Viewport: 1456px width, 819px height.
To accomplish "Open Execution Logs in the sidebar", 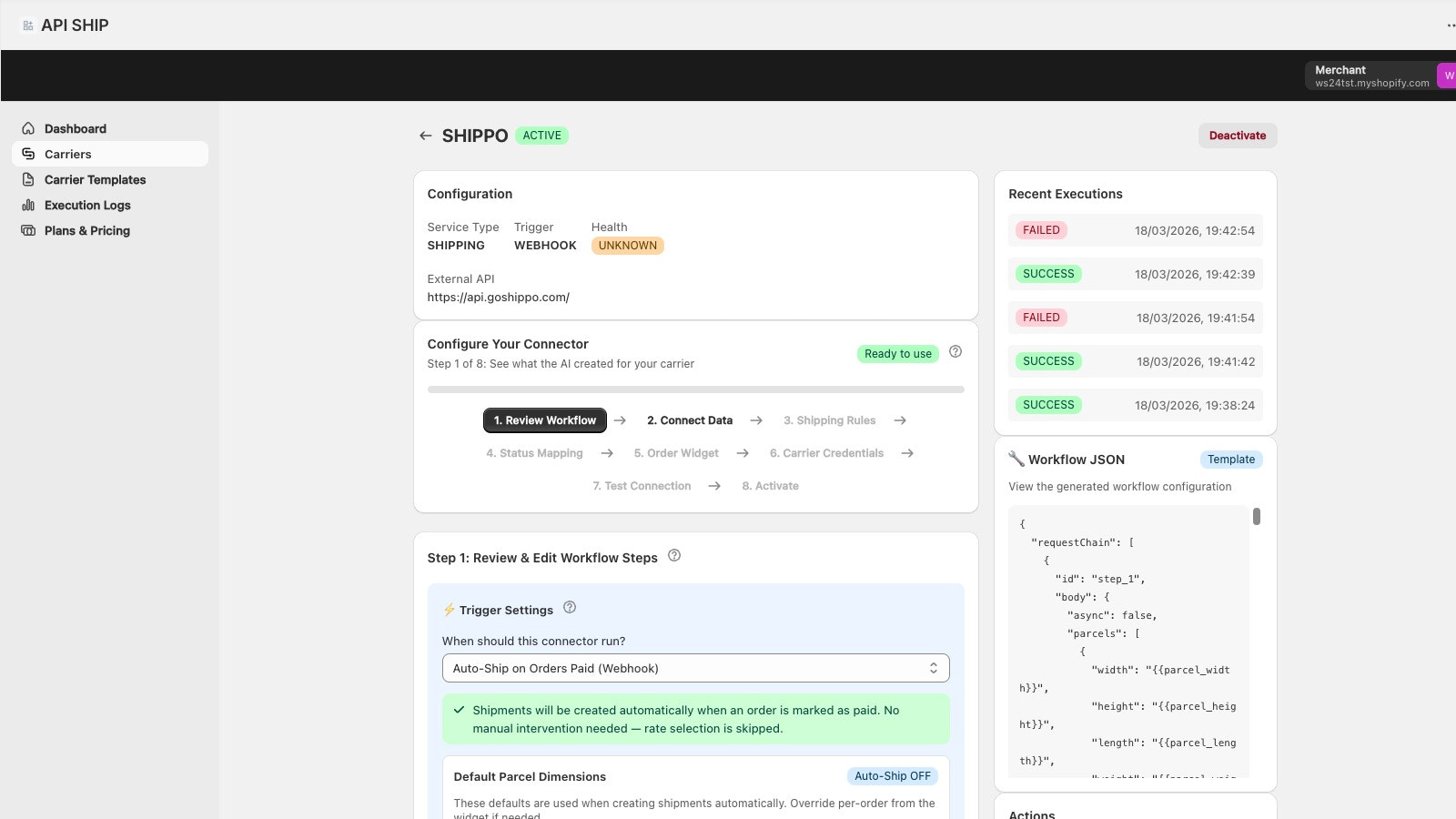I will [110, 205].
